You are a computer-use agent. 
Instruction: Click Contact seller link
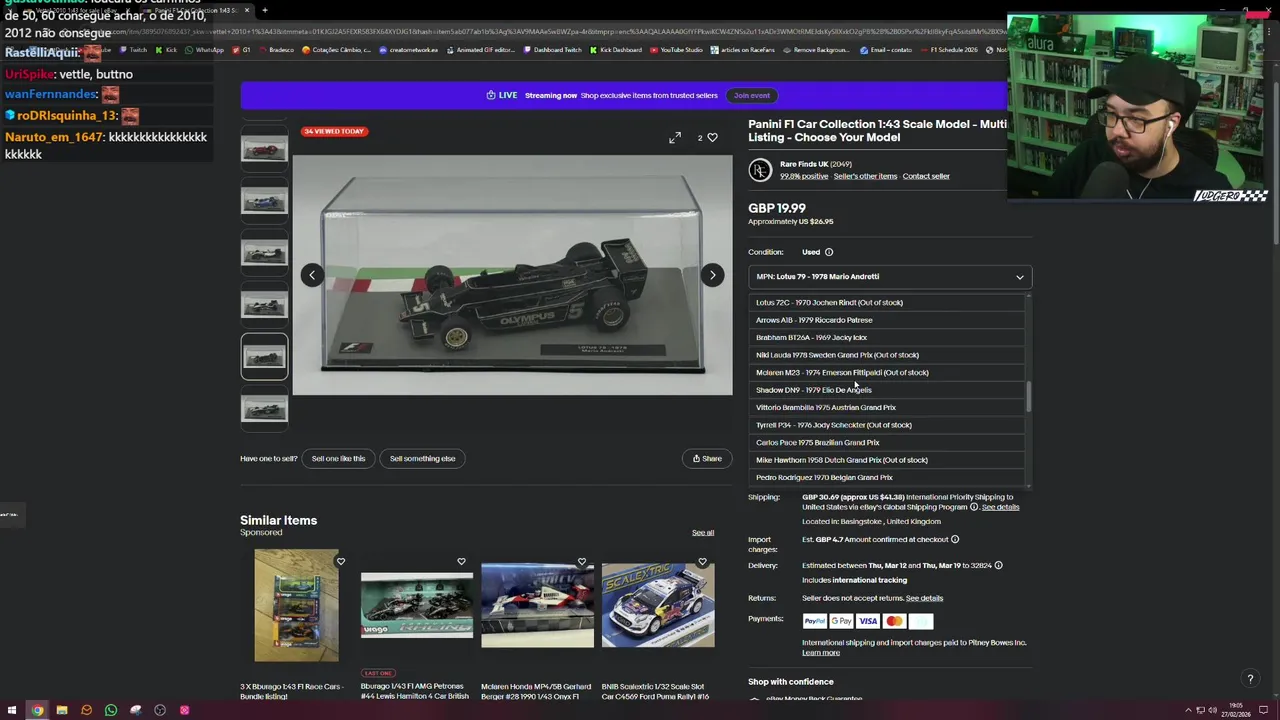tap(926, 177)
